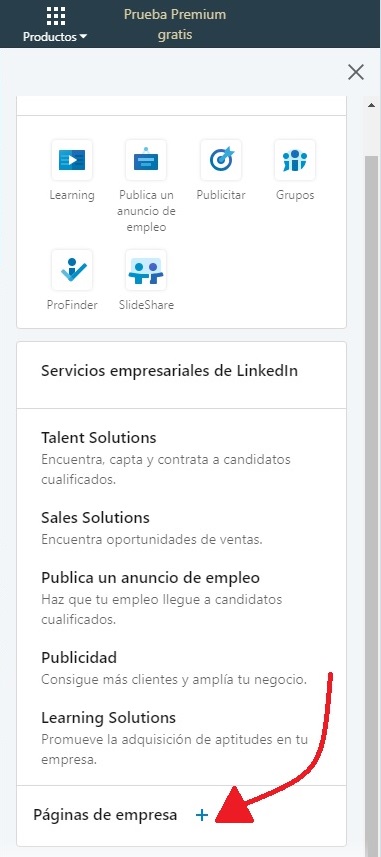This screenshot has height=857, width=381.
Task: Choose the Publica un anuncio de empleo service entry
Action: pos(150,577)
